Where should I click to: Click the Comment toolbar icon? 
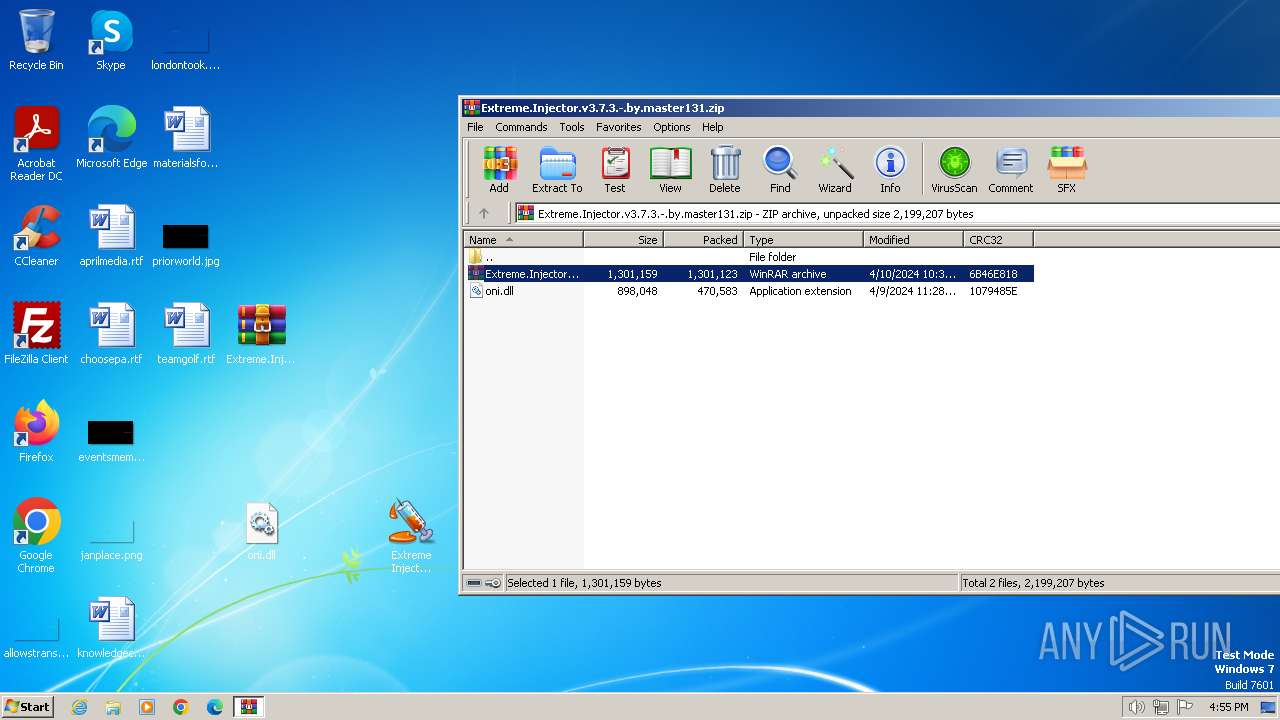(1011, 169)
